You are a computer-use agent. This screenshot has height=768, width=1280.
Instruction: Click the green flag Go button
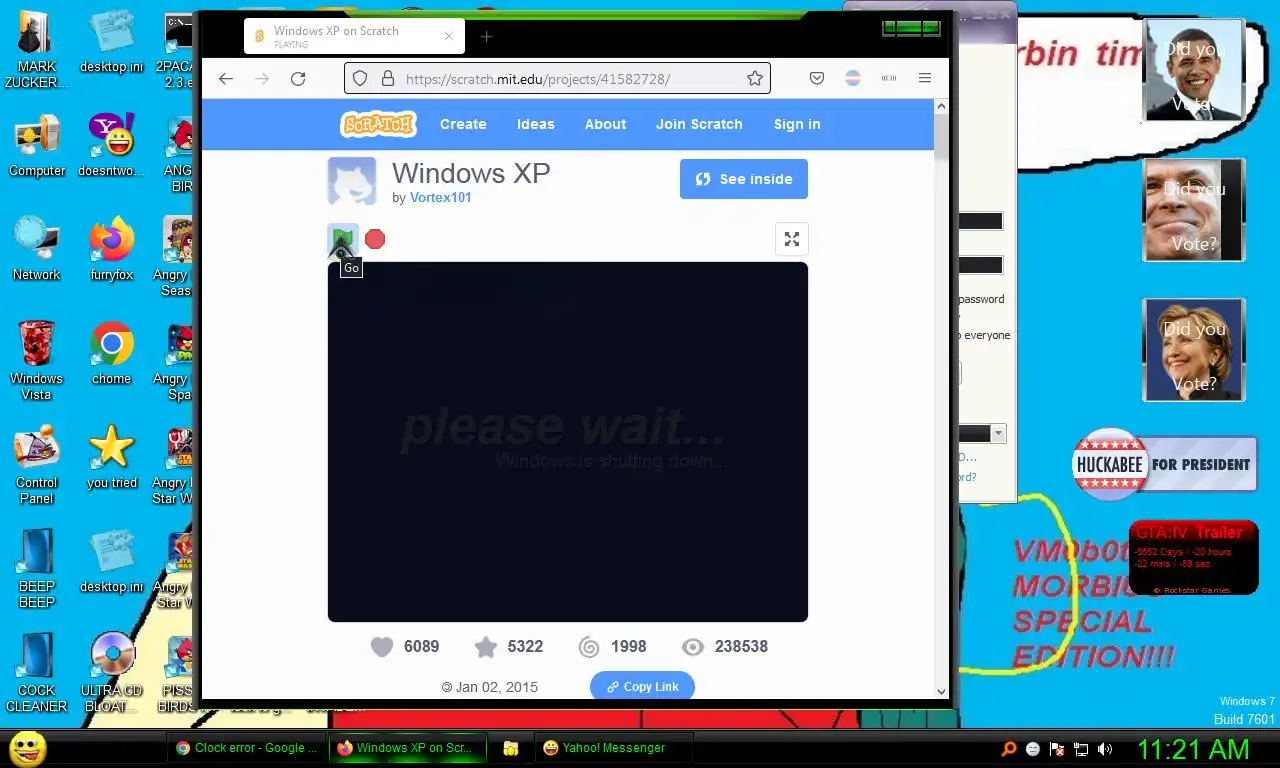click(342, 239)
